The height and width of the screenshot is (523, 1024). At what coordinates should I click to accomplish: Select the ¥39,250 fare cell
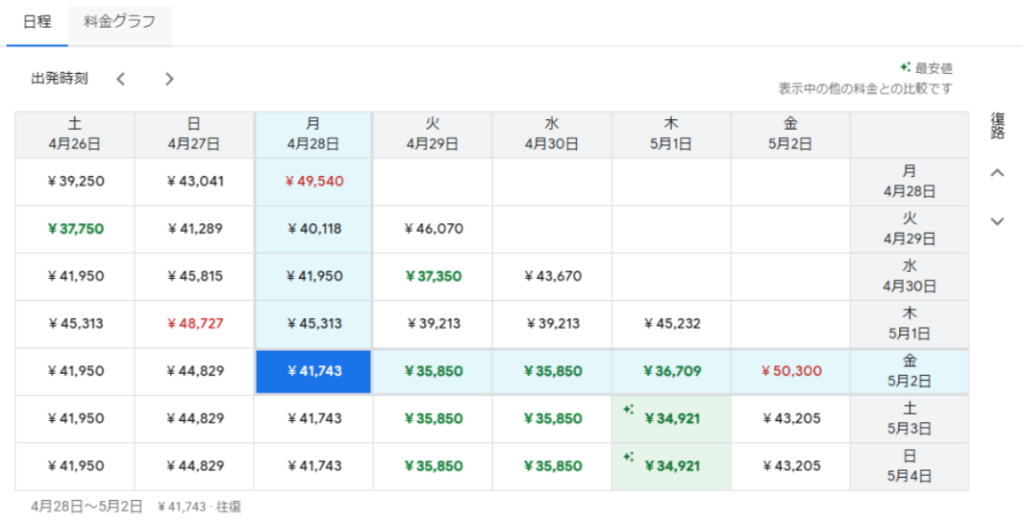tap(75, 182)
